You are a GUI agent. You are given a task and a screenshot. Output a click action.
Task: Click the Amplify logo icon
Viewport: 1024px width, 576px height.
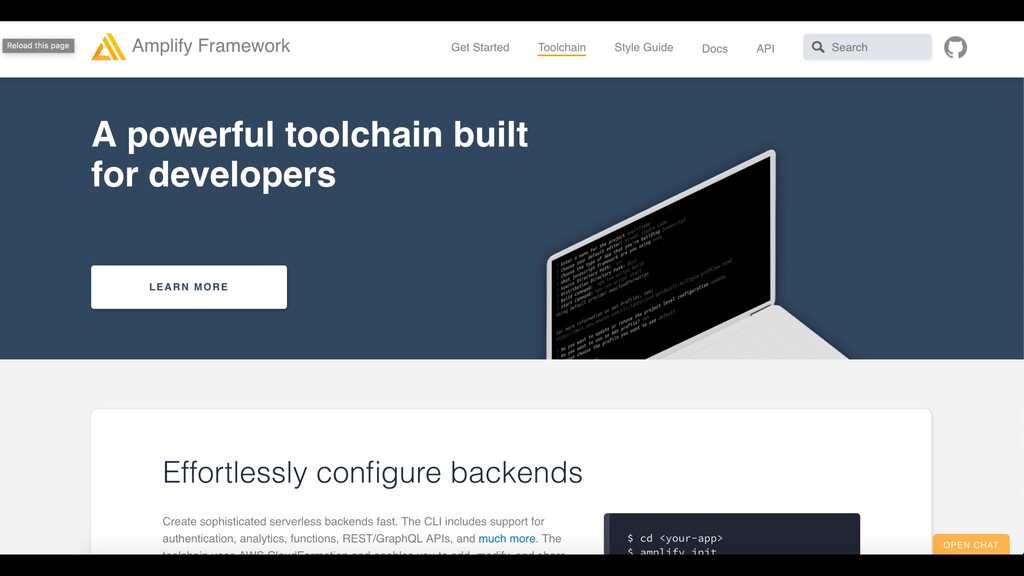pos(108,47)
